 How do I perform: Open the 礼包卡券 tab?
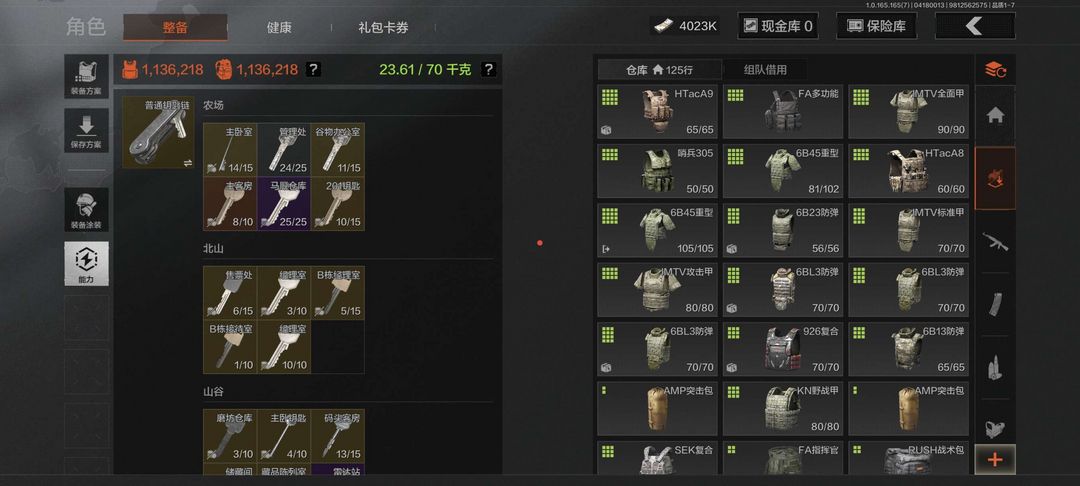click(x=384, y=28)
